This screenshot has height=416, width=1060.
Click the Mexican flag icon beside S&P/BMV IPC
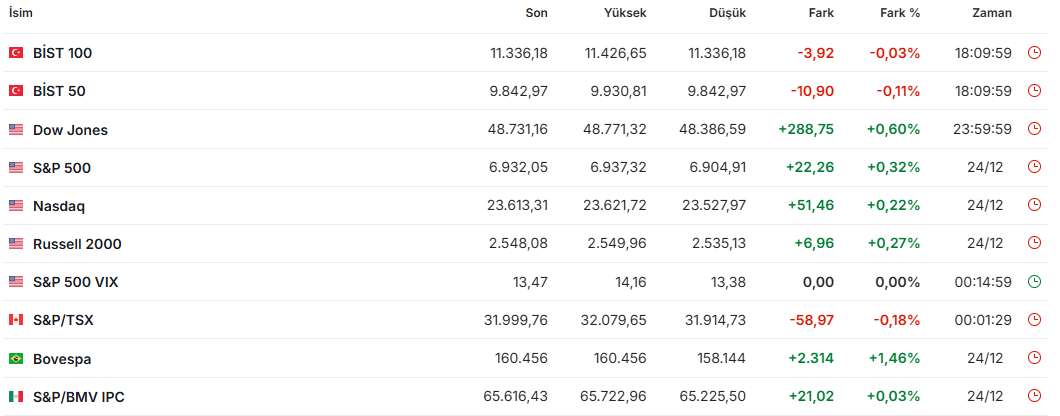[16, 397]
